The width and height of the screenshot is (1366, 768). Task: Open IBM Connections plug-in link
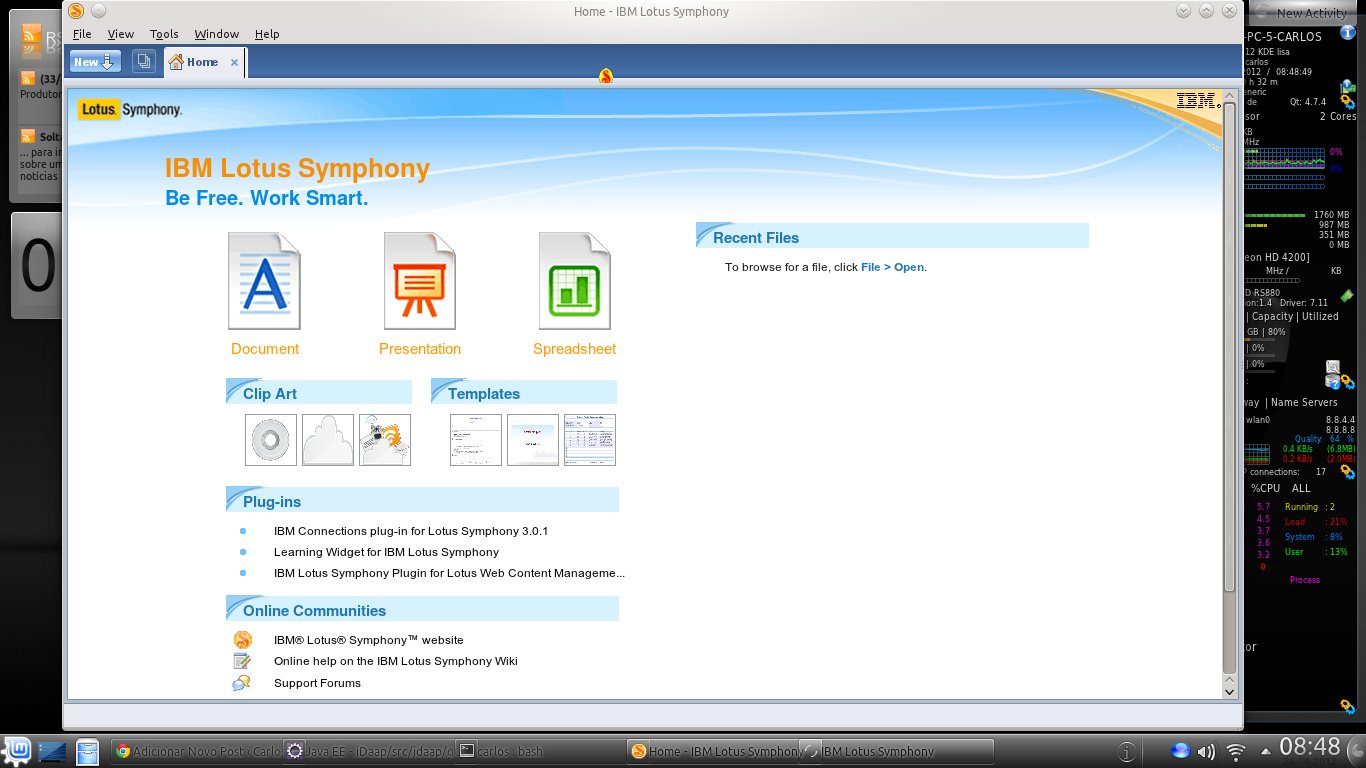coord(411,531)
